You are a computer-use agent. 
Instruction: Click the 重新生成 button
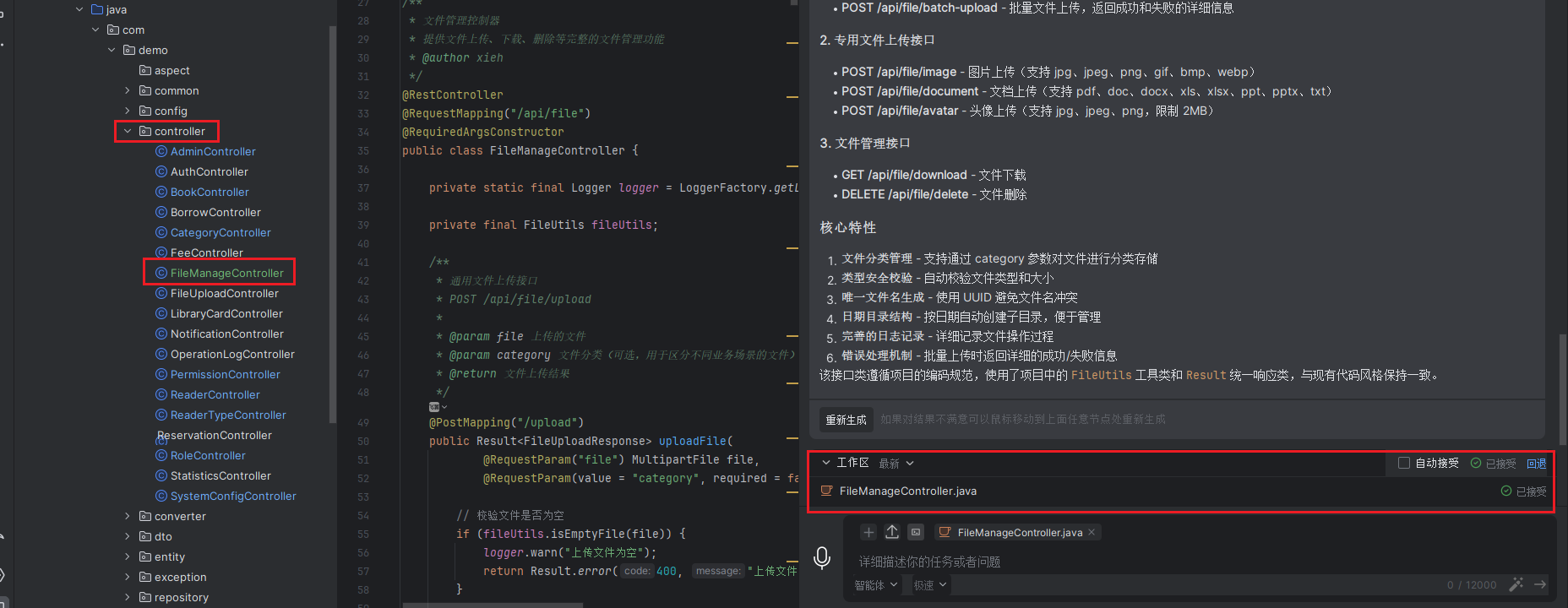pos(846,420)
